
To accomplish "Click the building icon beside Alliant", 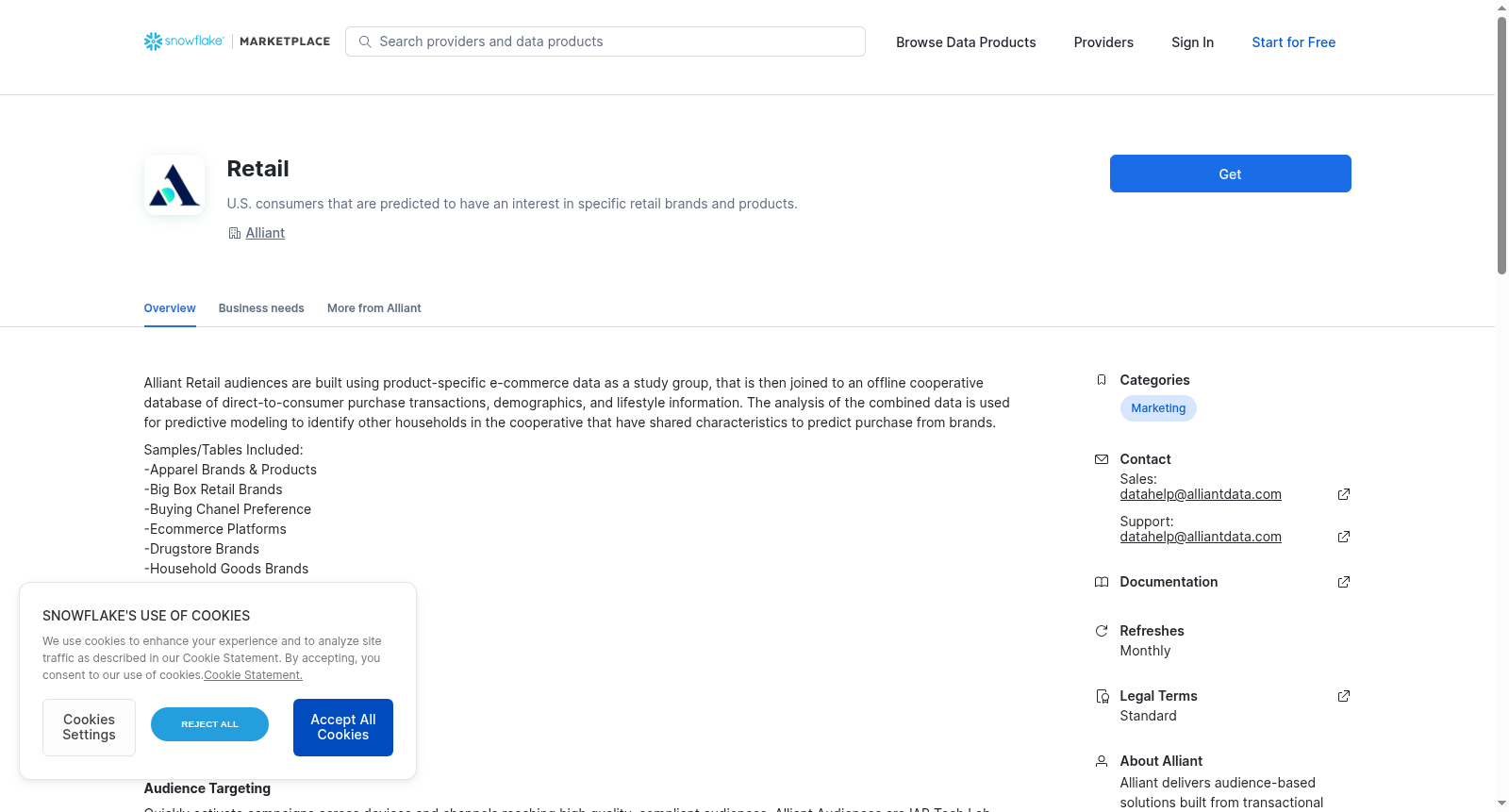I will tap(235, 233).
